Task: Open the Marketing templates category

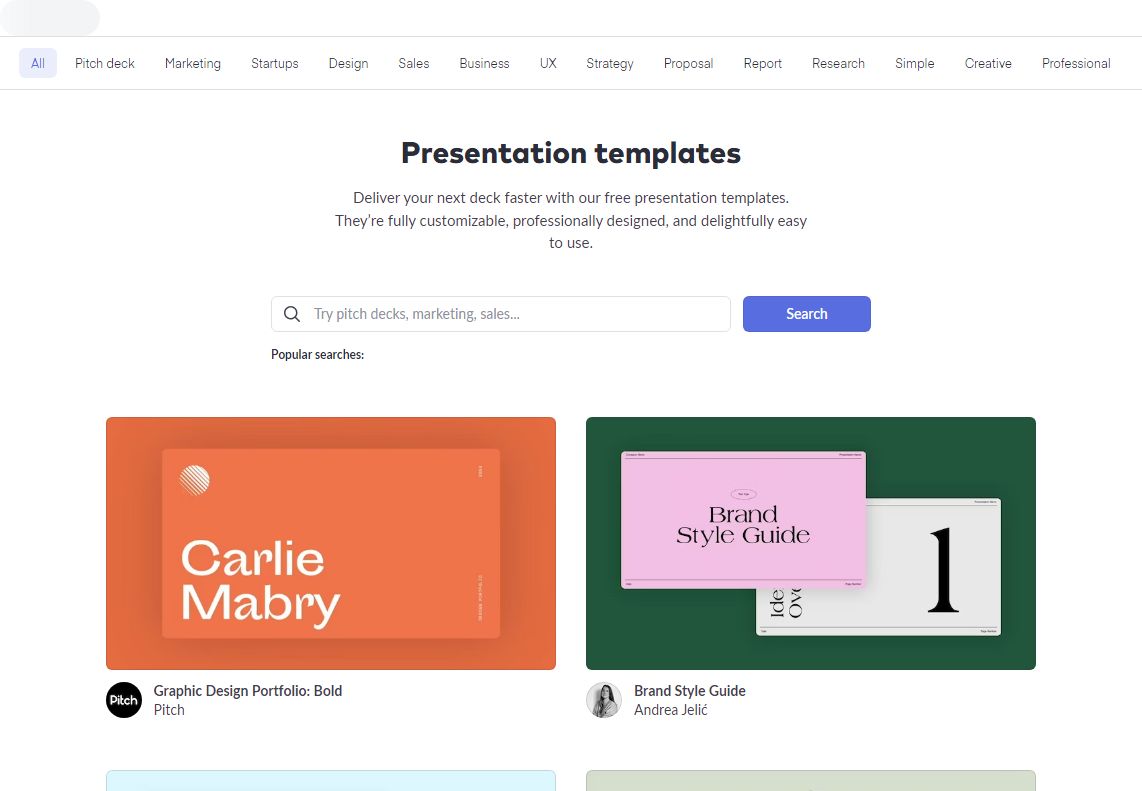Action: (193, 63)
